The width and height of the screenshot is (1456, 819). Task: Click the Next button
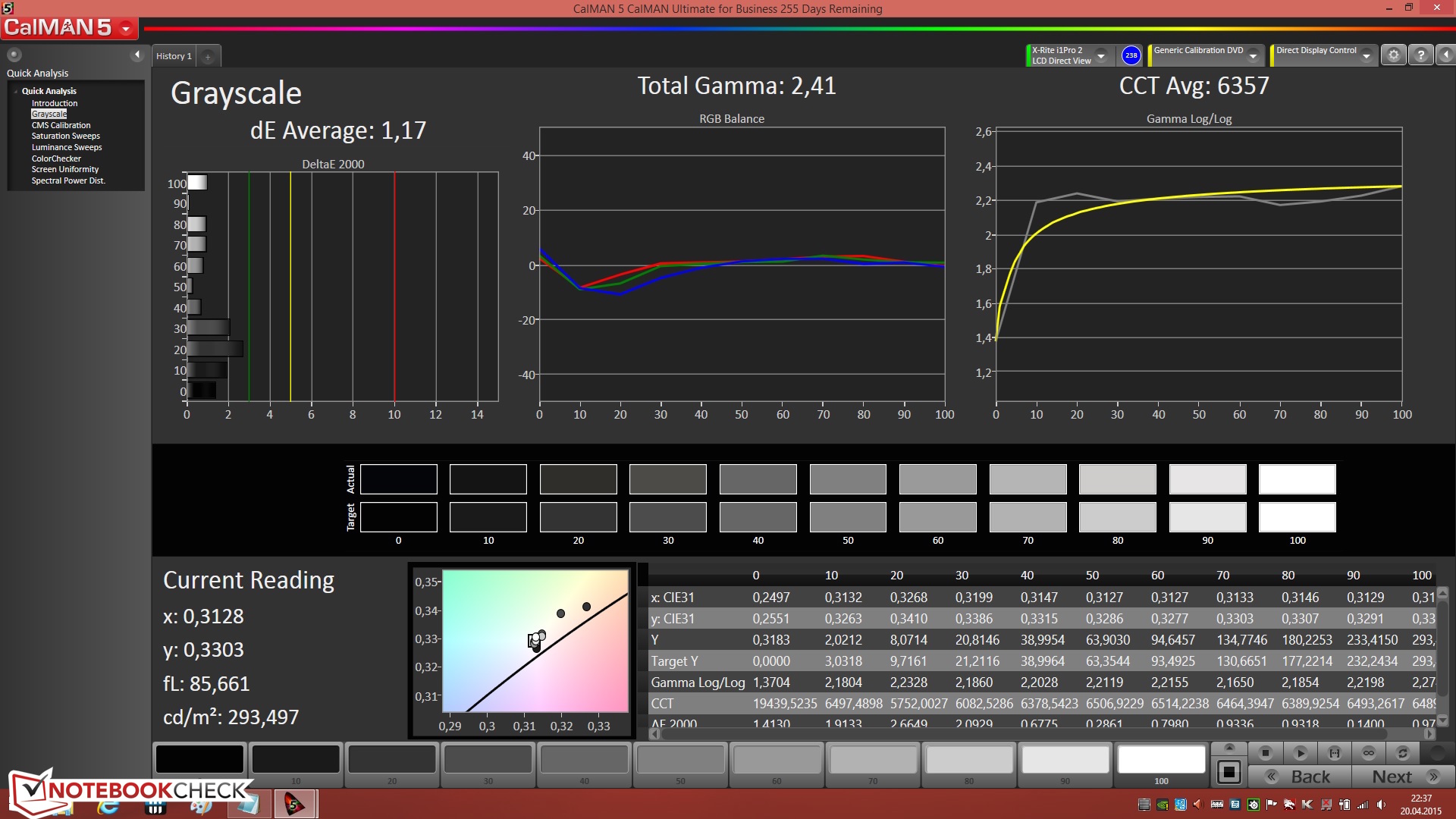(x=1401, y=777)
